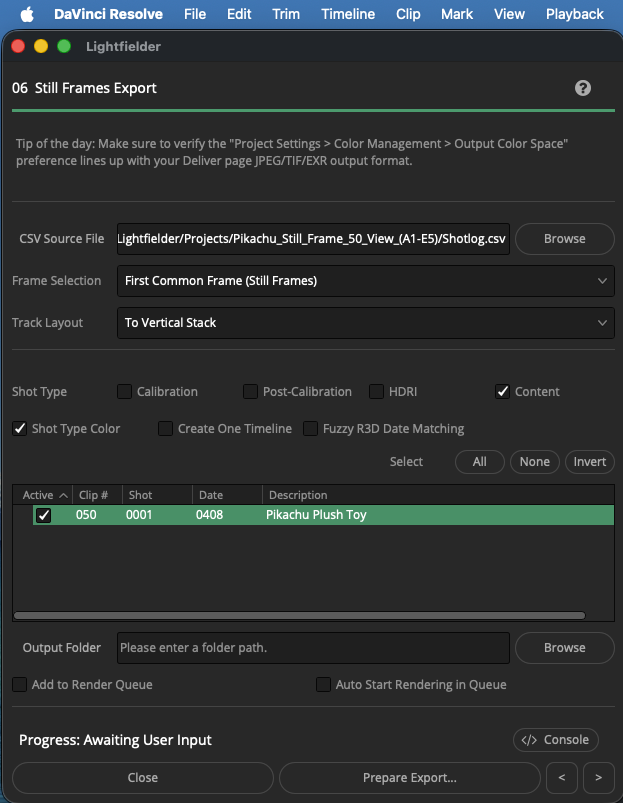The height and width of the screenshot is (803, 623).
Task: Open the View menu
Action: [x=509, y=14]
